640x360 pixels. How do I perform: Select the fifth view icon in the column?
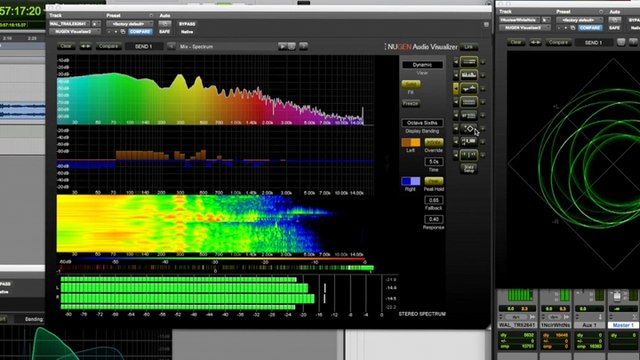click(x=469, y=116)
